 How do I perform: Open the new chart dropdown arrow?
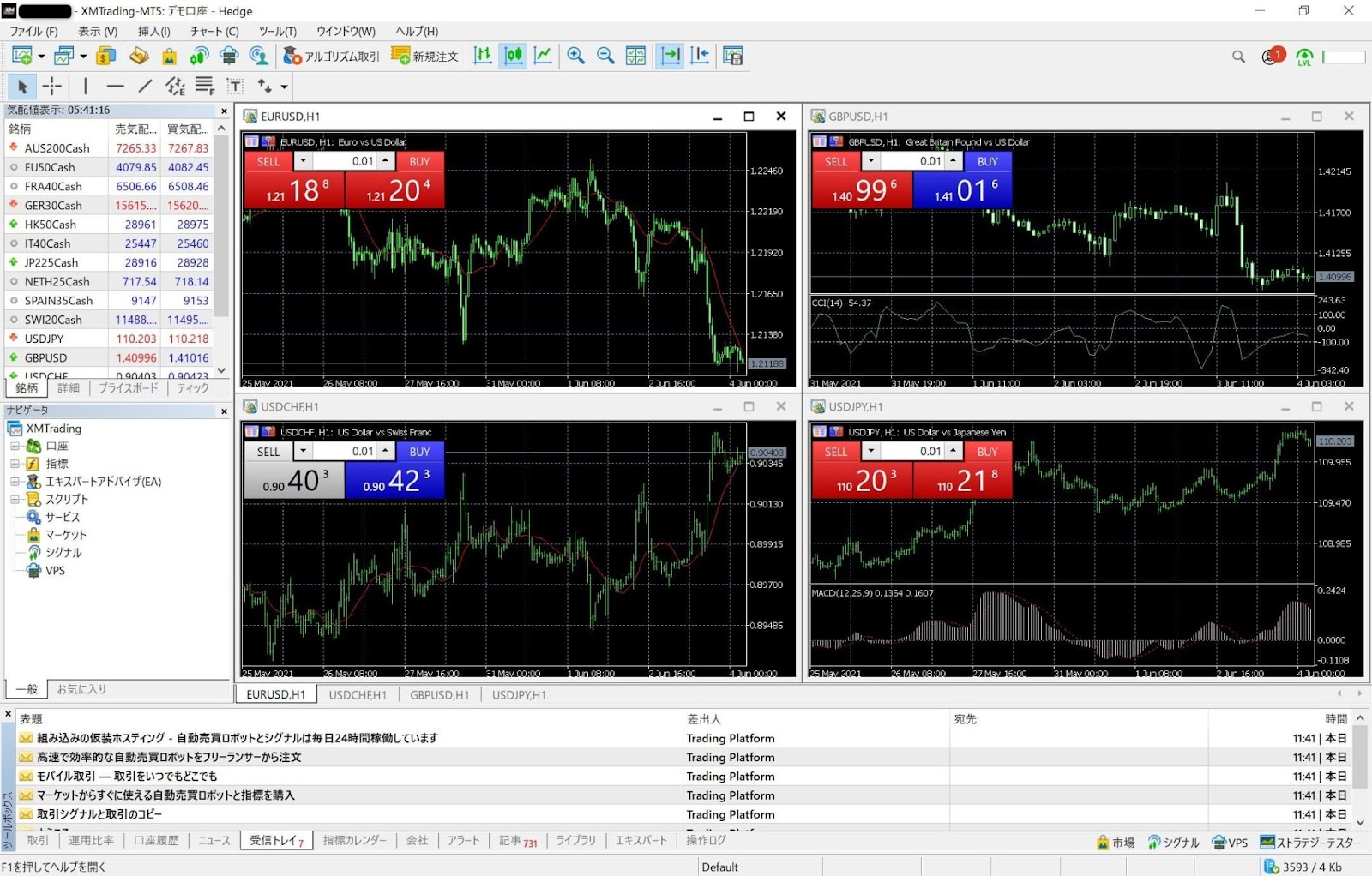(x=41, y=57)
